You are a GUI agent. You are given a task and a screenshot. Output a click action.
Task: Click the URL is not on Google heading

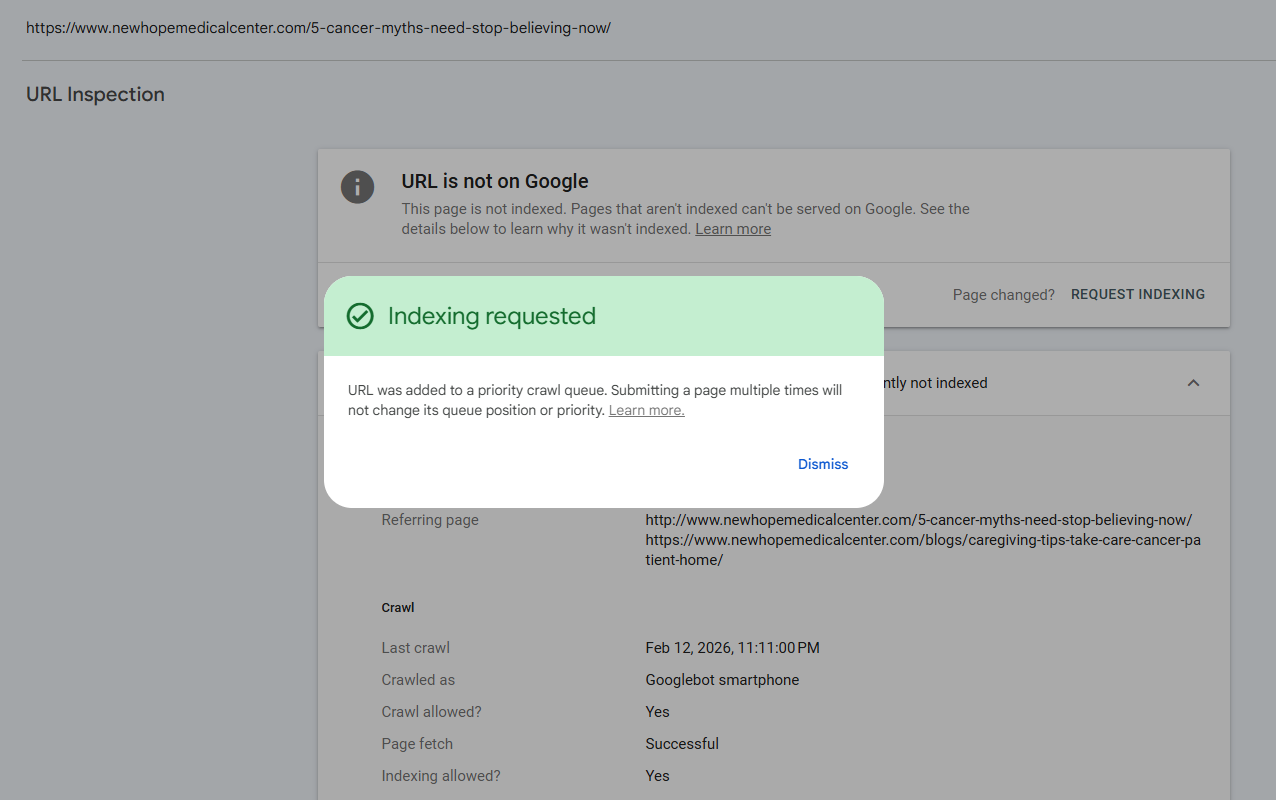tap(495, 181)
